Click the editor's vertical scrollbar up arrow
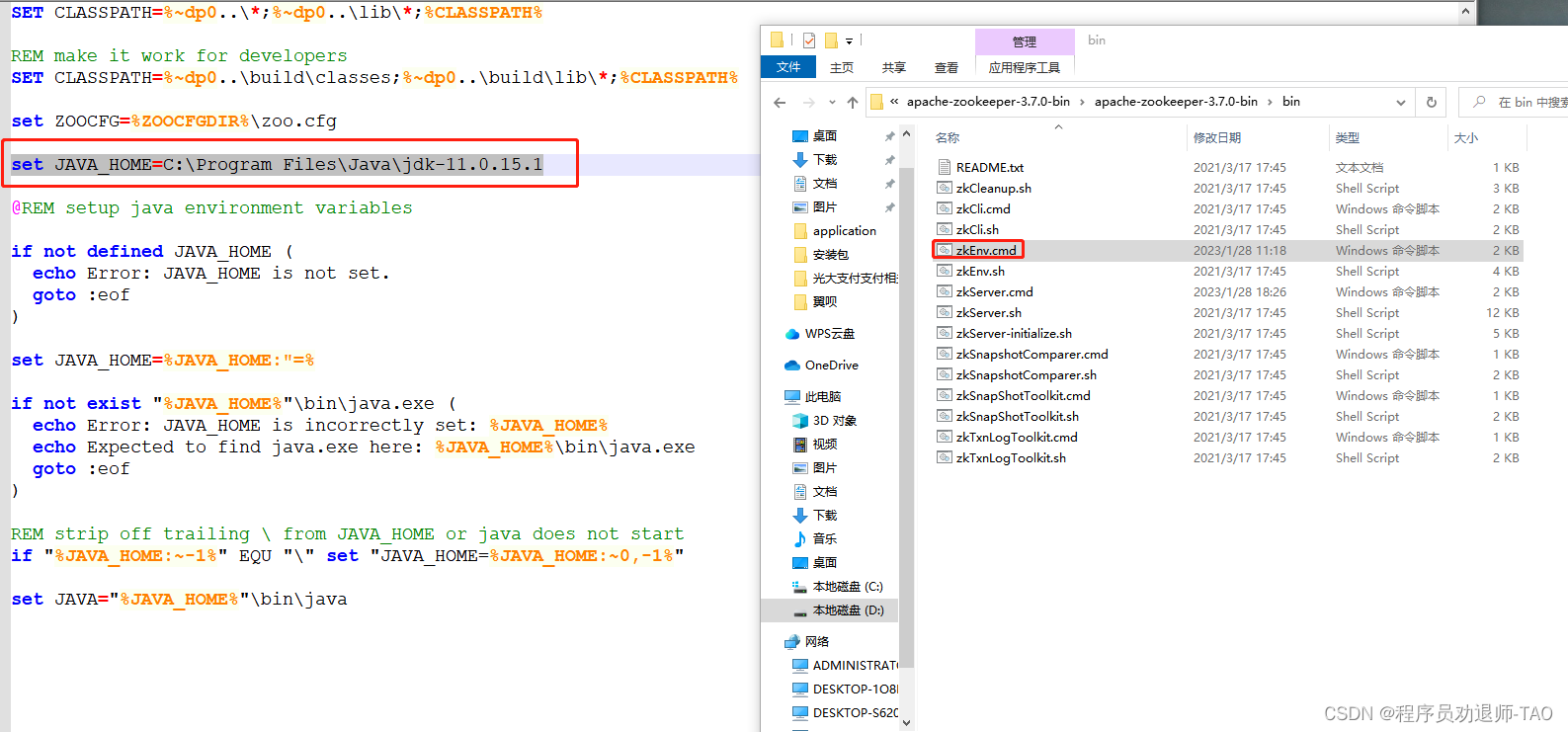The height and width of the screenshot is (732, 1568). (x=1467, y=12)
